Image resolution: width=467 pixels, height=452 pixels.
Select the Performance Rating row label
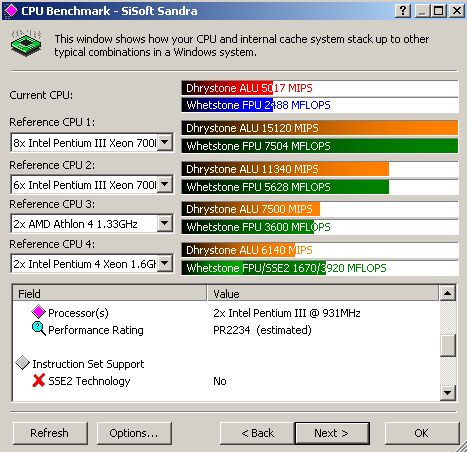(96, 330)
